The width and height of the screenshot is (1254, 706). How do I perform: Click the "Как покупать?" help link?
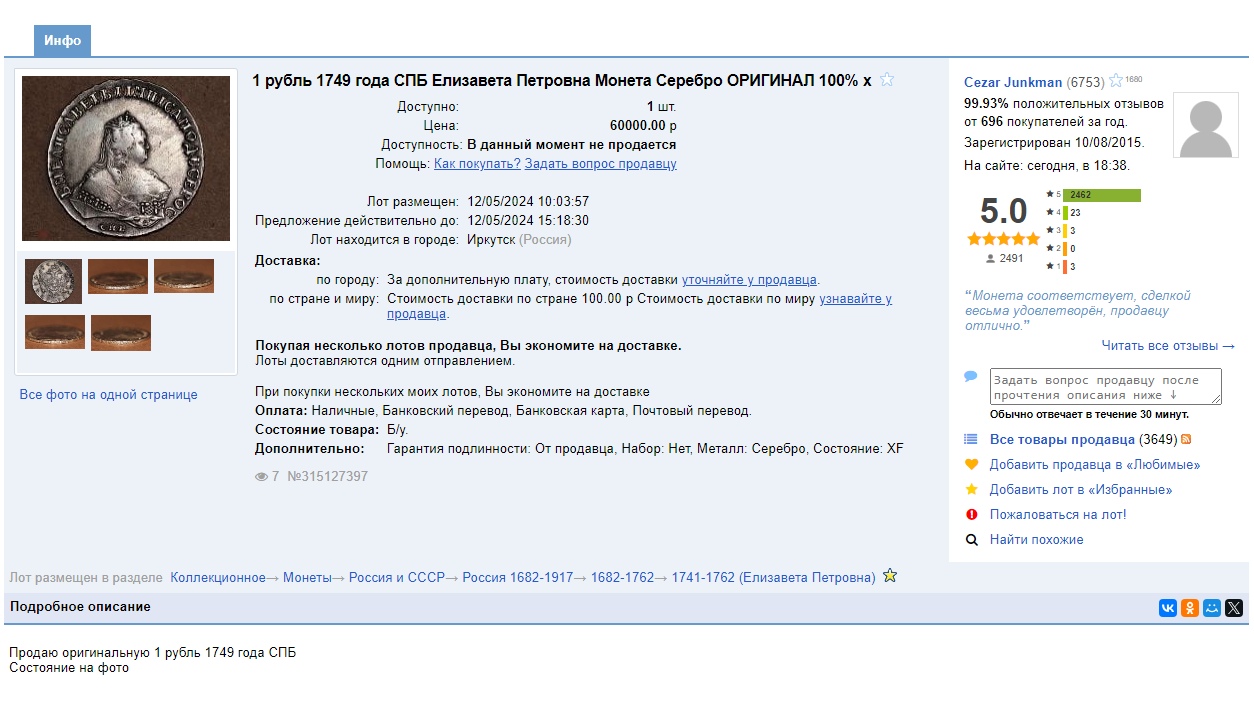477,164
